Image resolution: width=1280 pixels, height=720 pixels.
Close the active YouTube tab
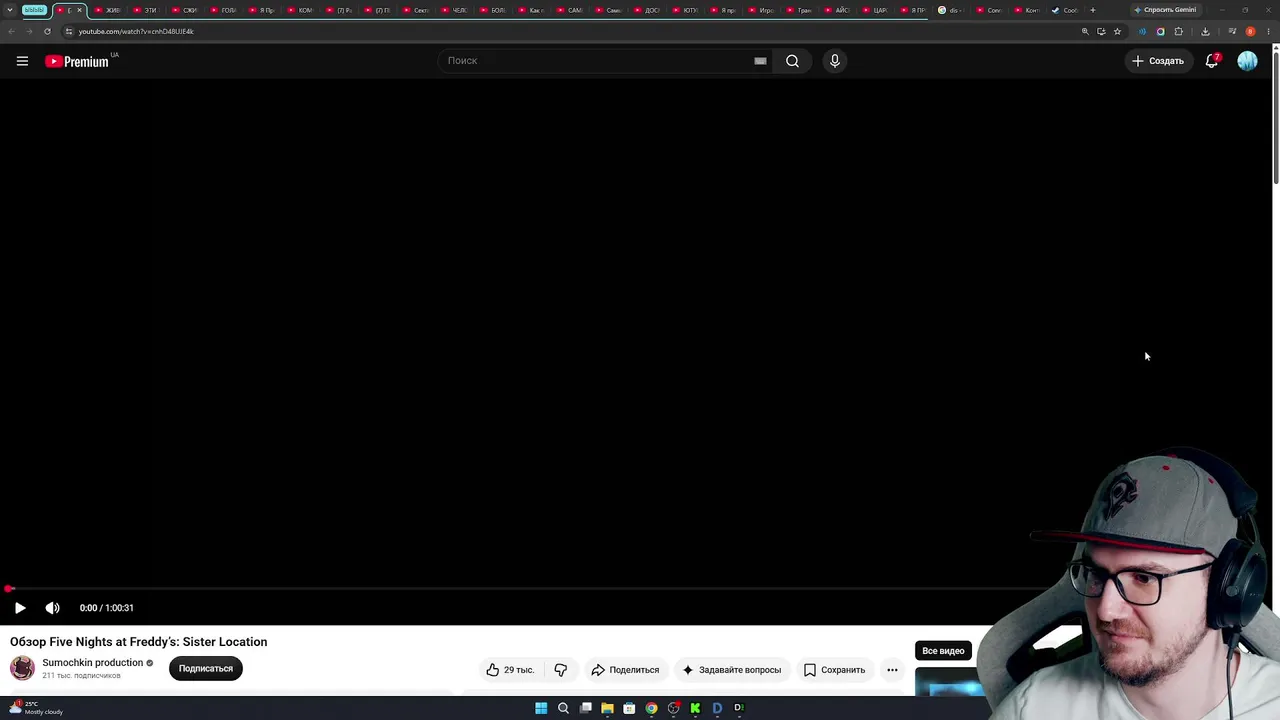coord(79,10)
